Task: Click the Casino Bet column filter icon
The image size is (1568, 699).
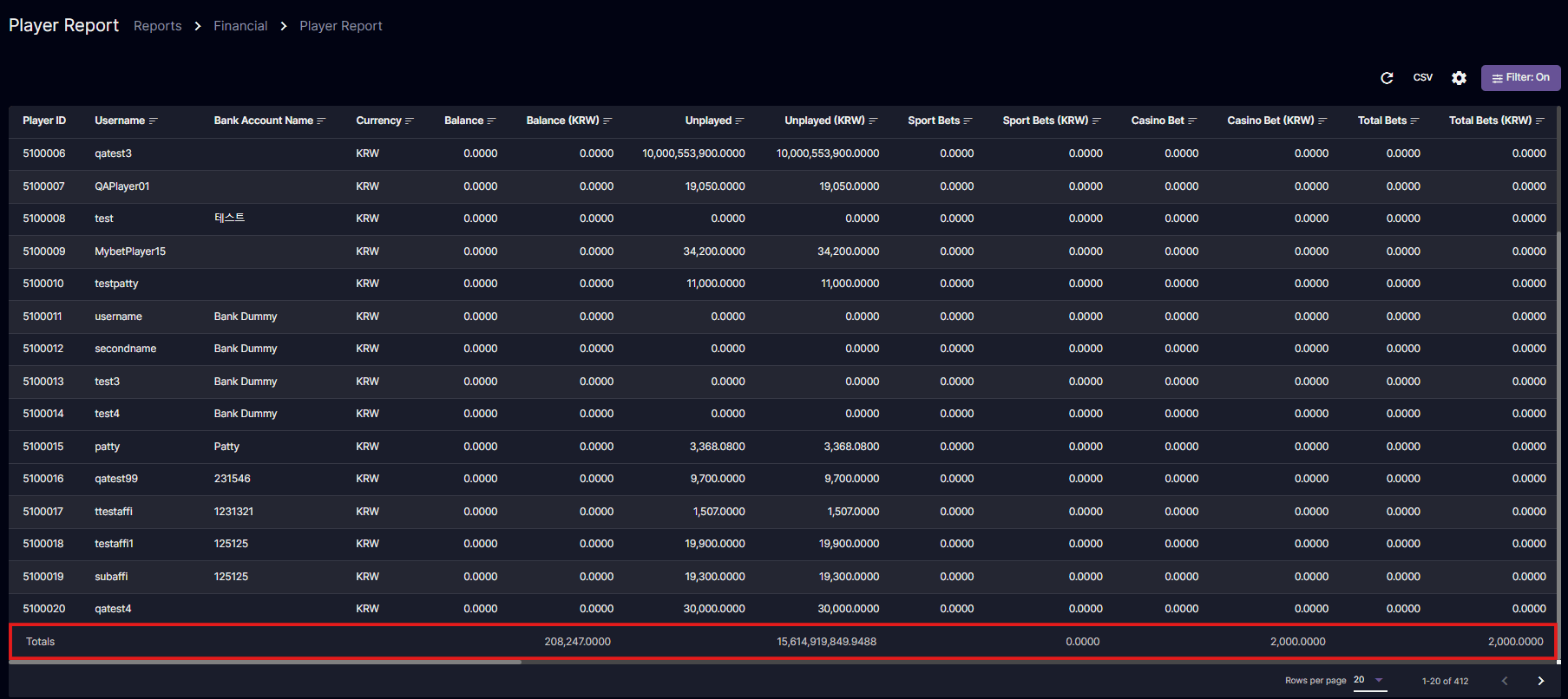Action: coord(1192,121)
